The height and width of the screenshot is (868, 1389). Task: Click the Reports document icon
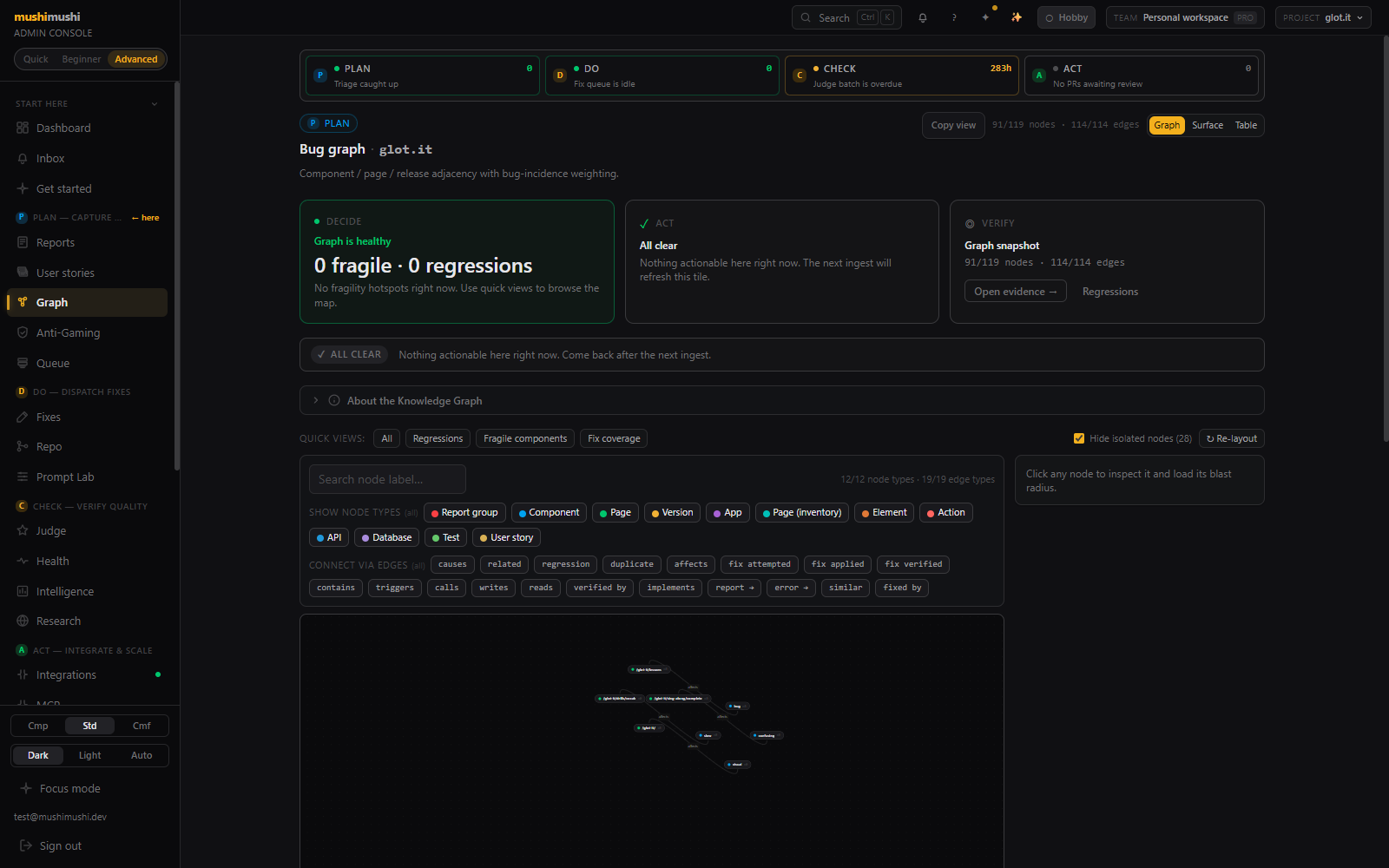(23, 242)
